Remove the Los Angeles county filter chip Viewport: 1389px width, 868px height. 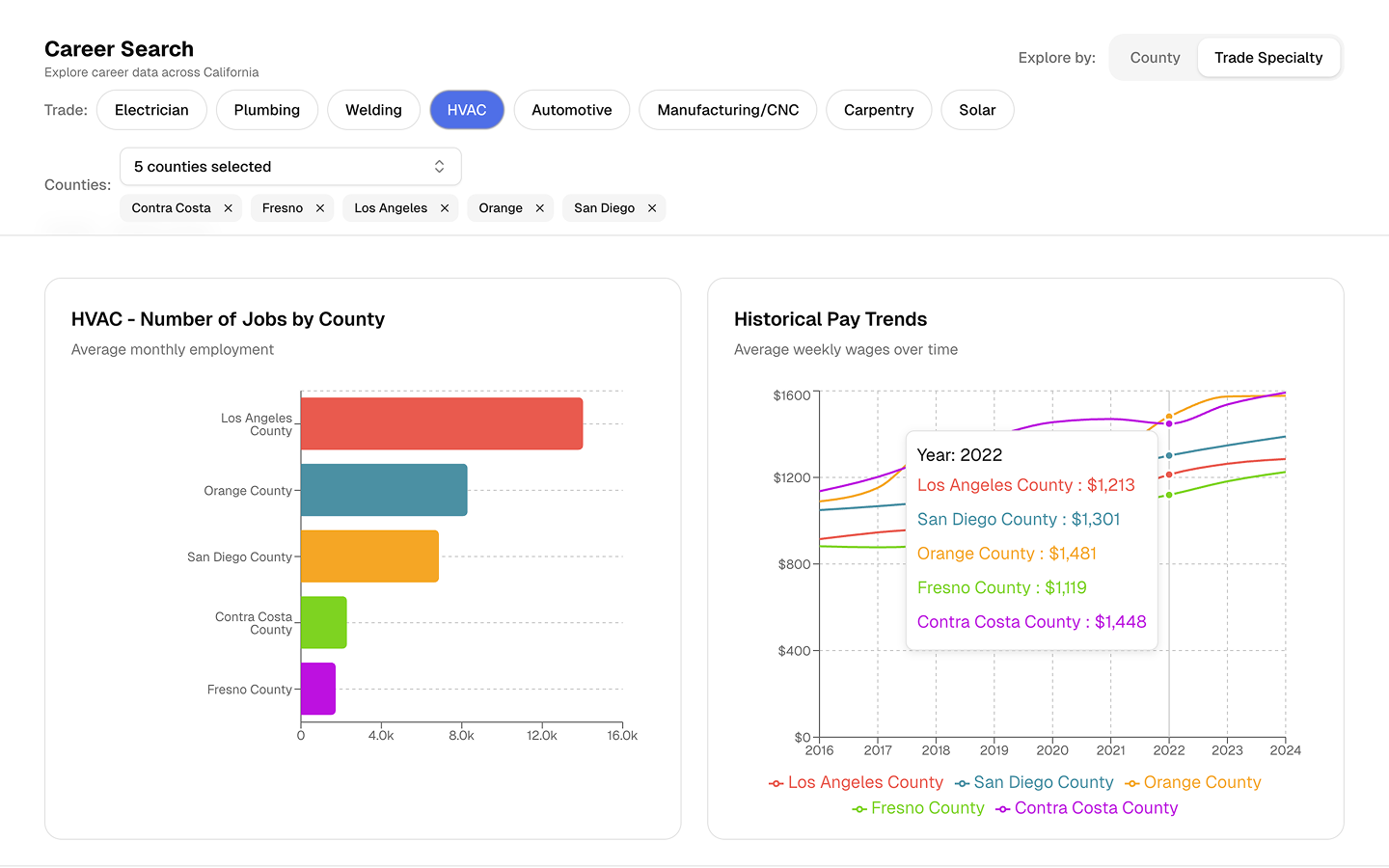coord(444,207)
